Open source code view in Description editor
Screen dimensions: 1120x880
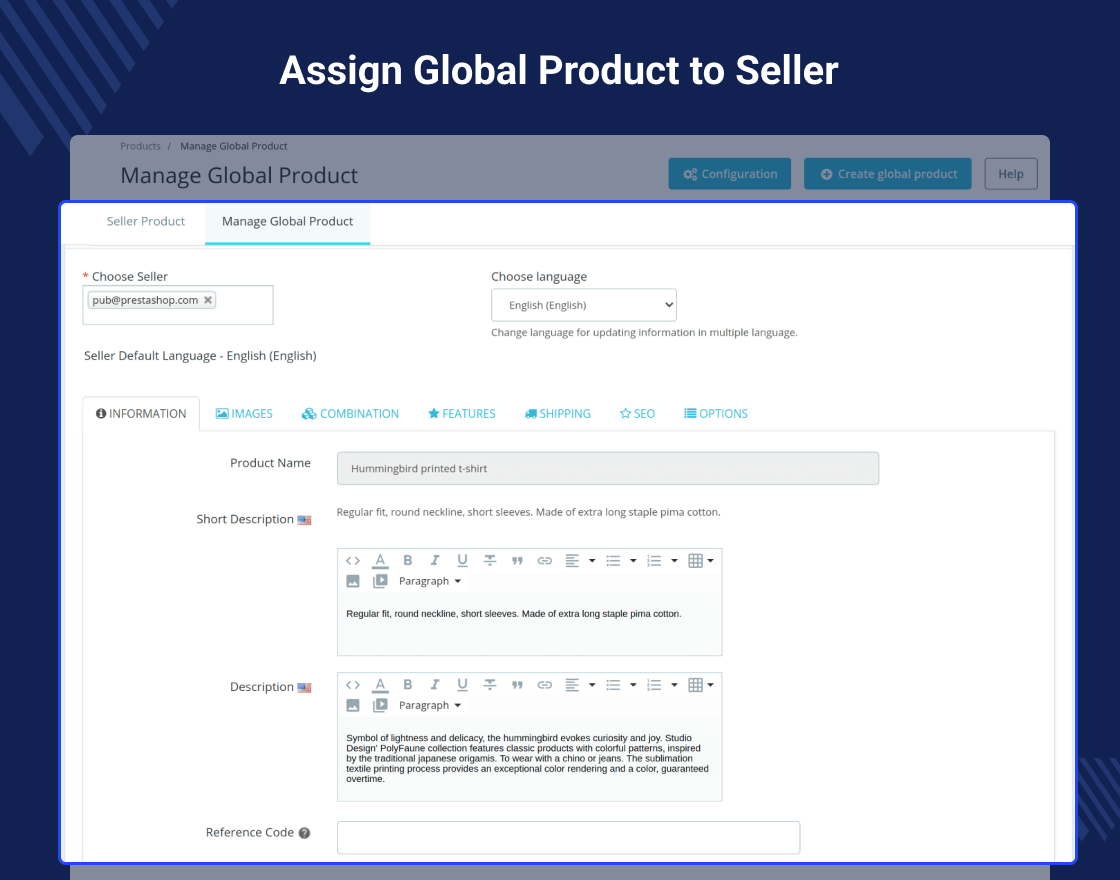(x=353, y=685)
